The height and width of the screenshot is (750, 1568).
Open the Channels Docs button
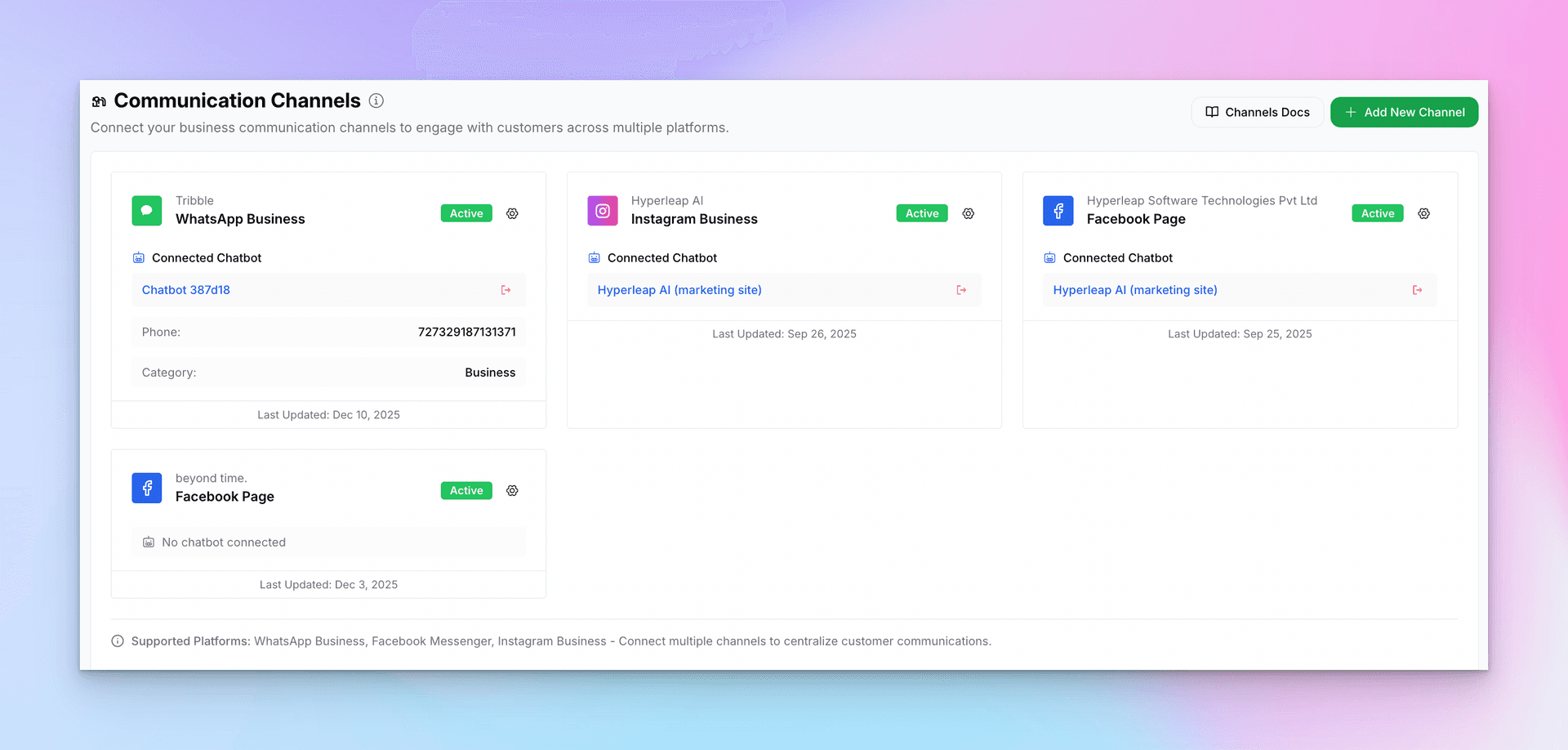pyautogui.click(x=1257, y=112)
